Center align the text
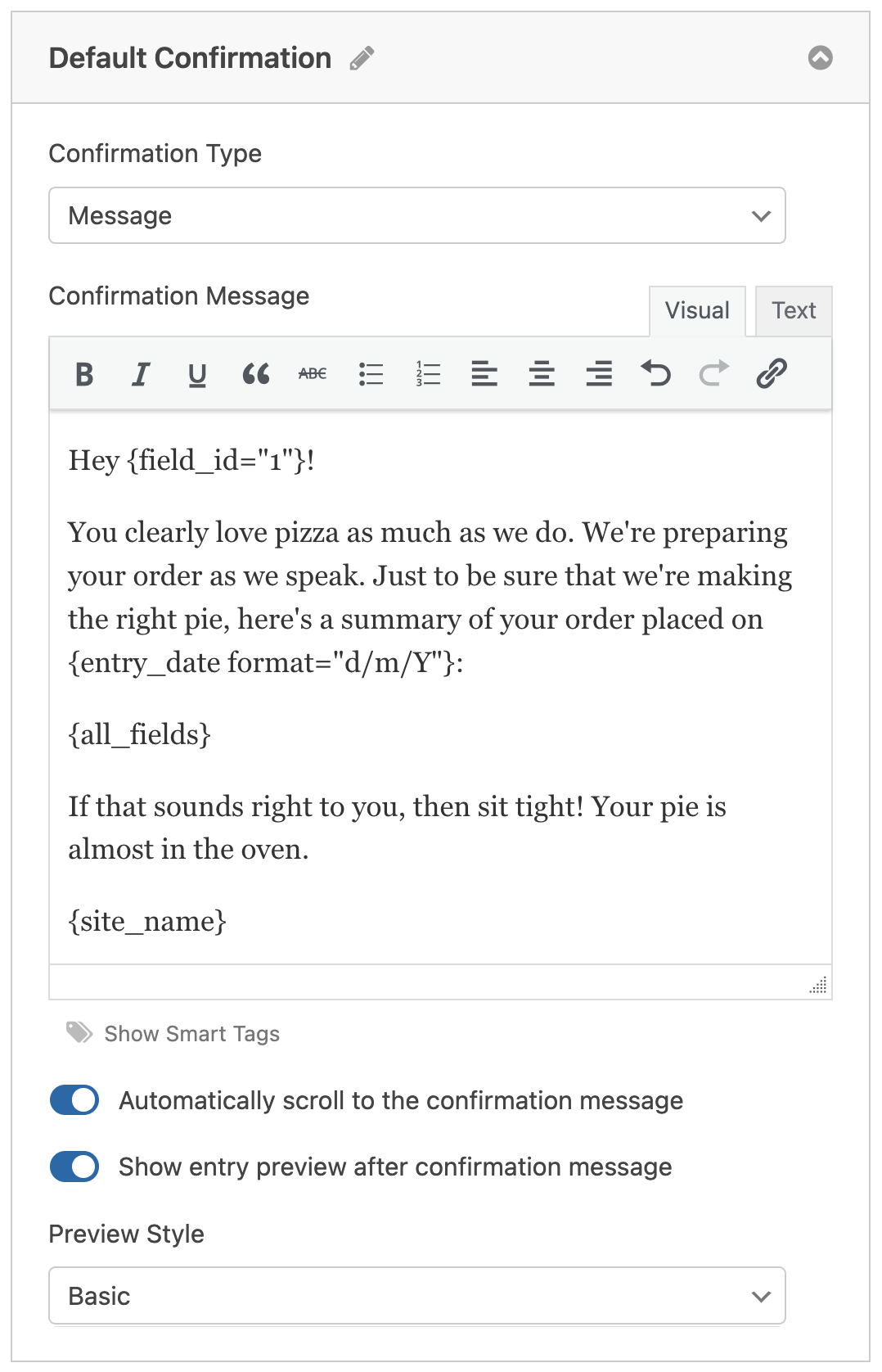Screen dimensions: 882x1372 (x=542, y=374)
